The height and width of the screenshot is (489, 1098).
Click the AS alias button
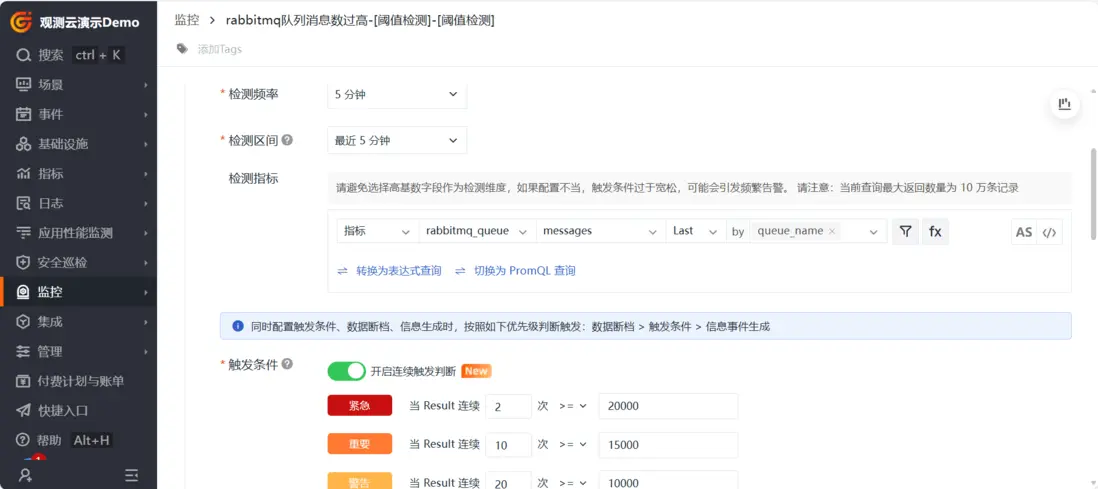(1024, 232)
